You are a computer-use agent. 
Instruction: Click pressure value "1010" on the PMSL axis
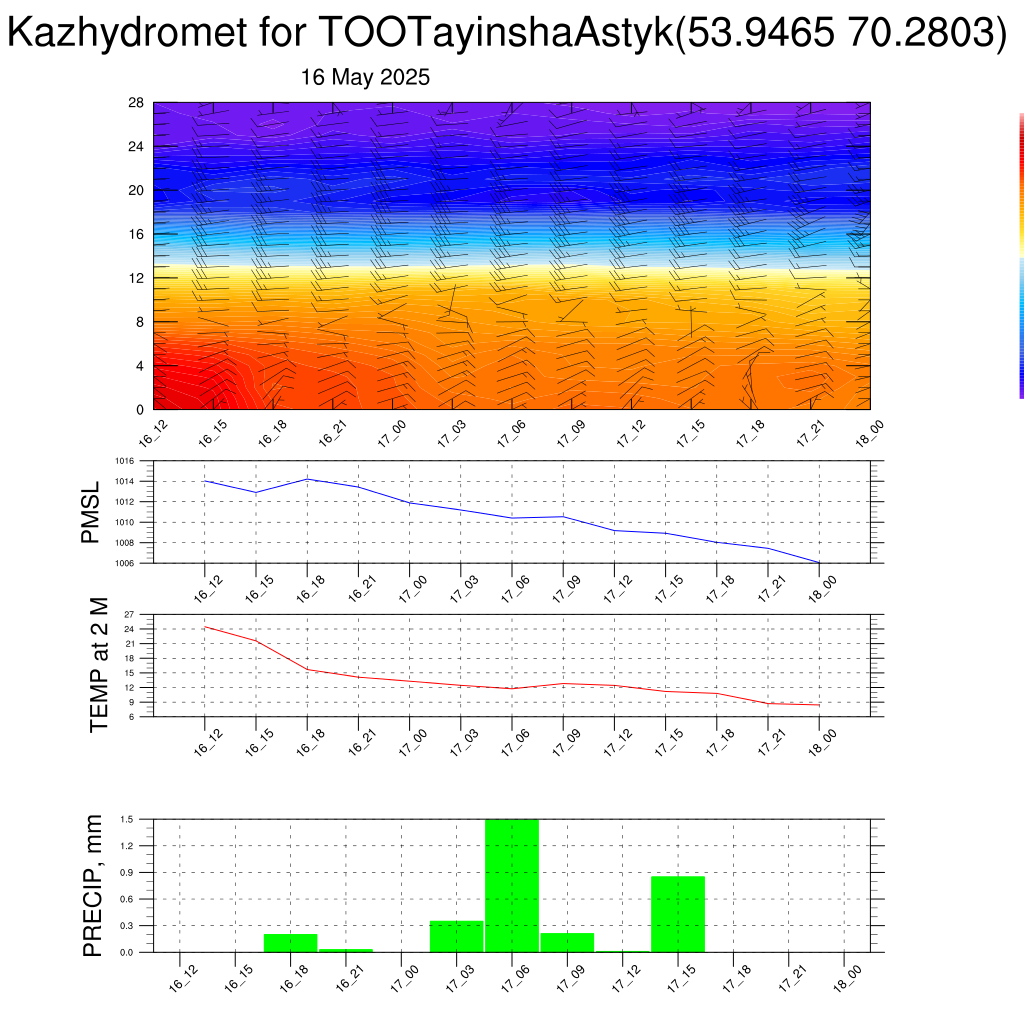coord(125,522)
